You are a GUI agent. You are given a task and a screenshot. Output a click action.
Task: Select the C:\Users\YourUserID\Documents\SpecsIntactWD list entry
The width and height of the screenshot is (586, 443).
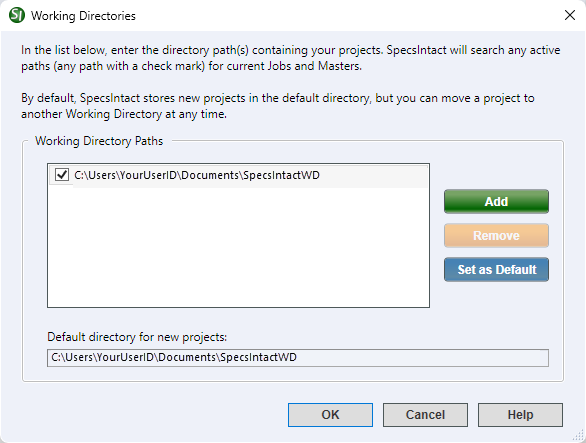239,175
